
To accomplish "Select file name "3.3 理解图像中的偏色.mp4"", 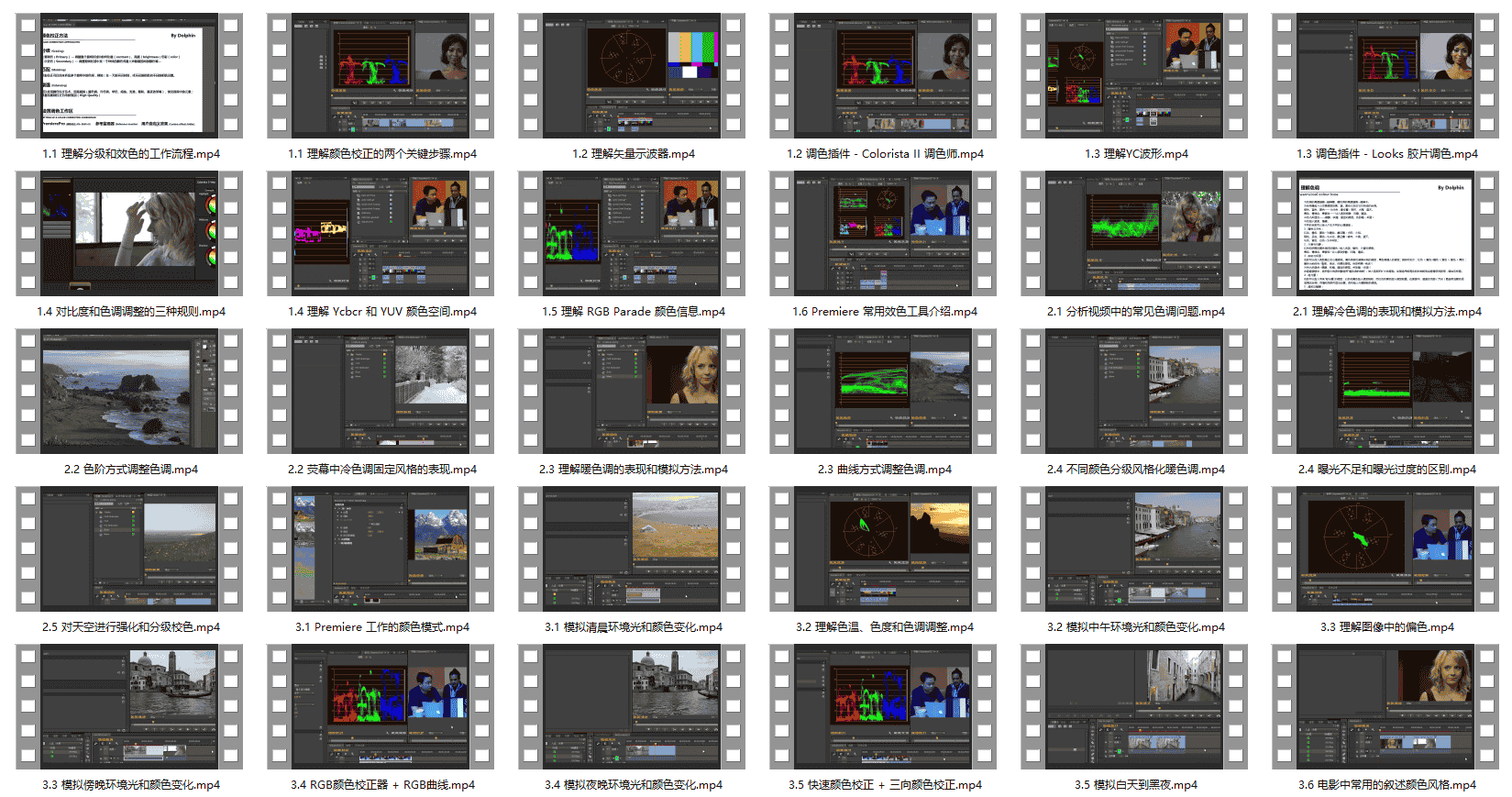I will [x=1387, y=627].
